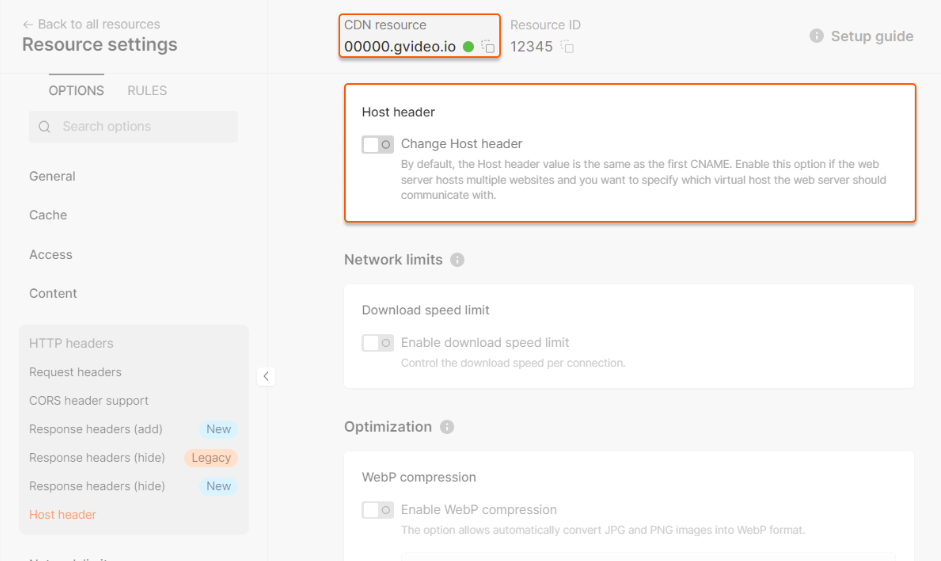Copy the CDN resource domain name
Viewport: 941px width, 561px height.
click(x=488, y=47)
